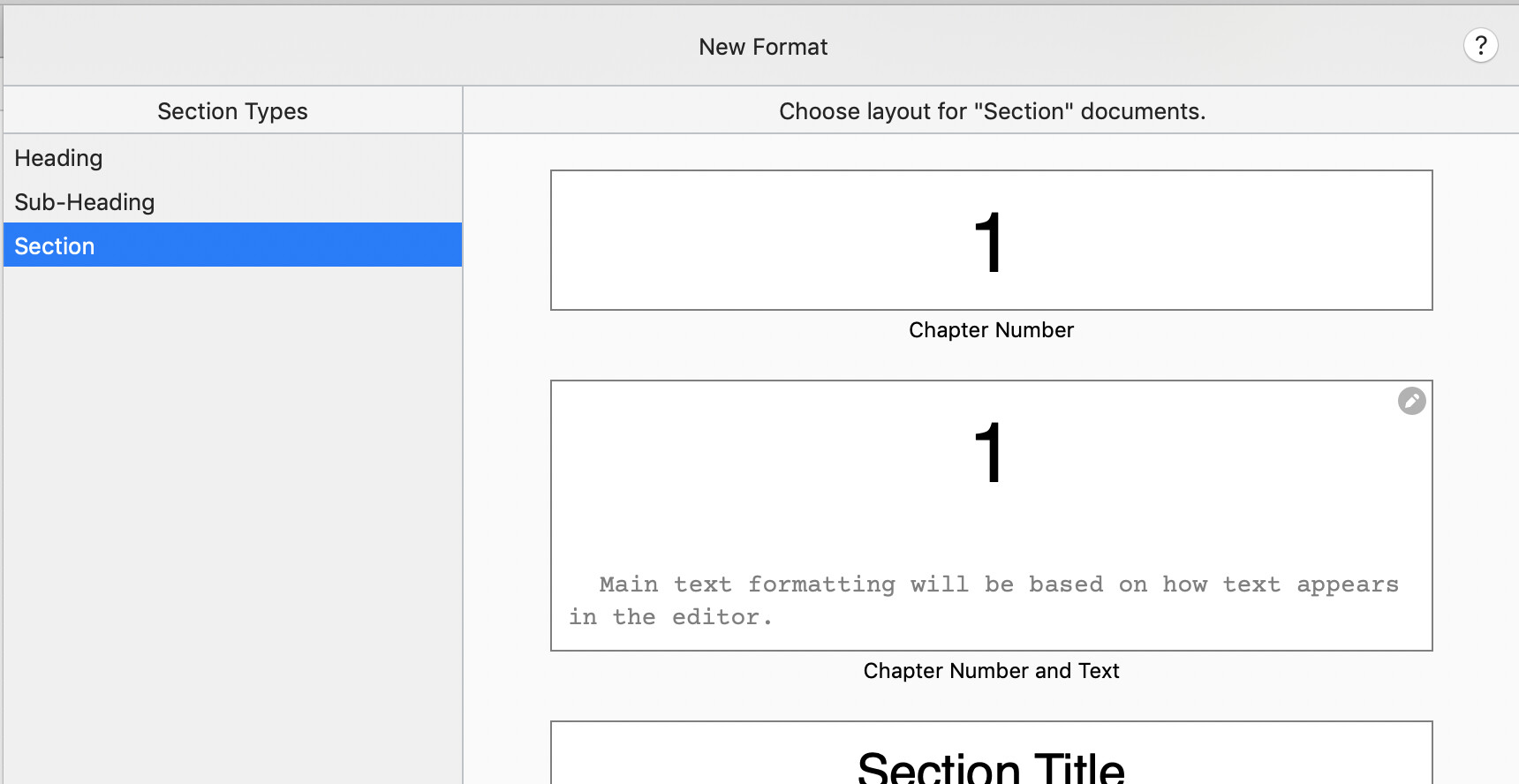1519x784 pixels.
Task: Select the Section row in Section Types
Action: 233,245
